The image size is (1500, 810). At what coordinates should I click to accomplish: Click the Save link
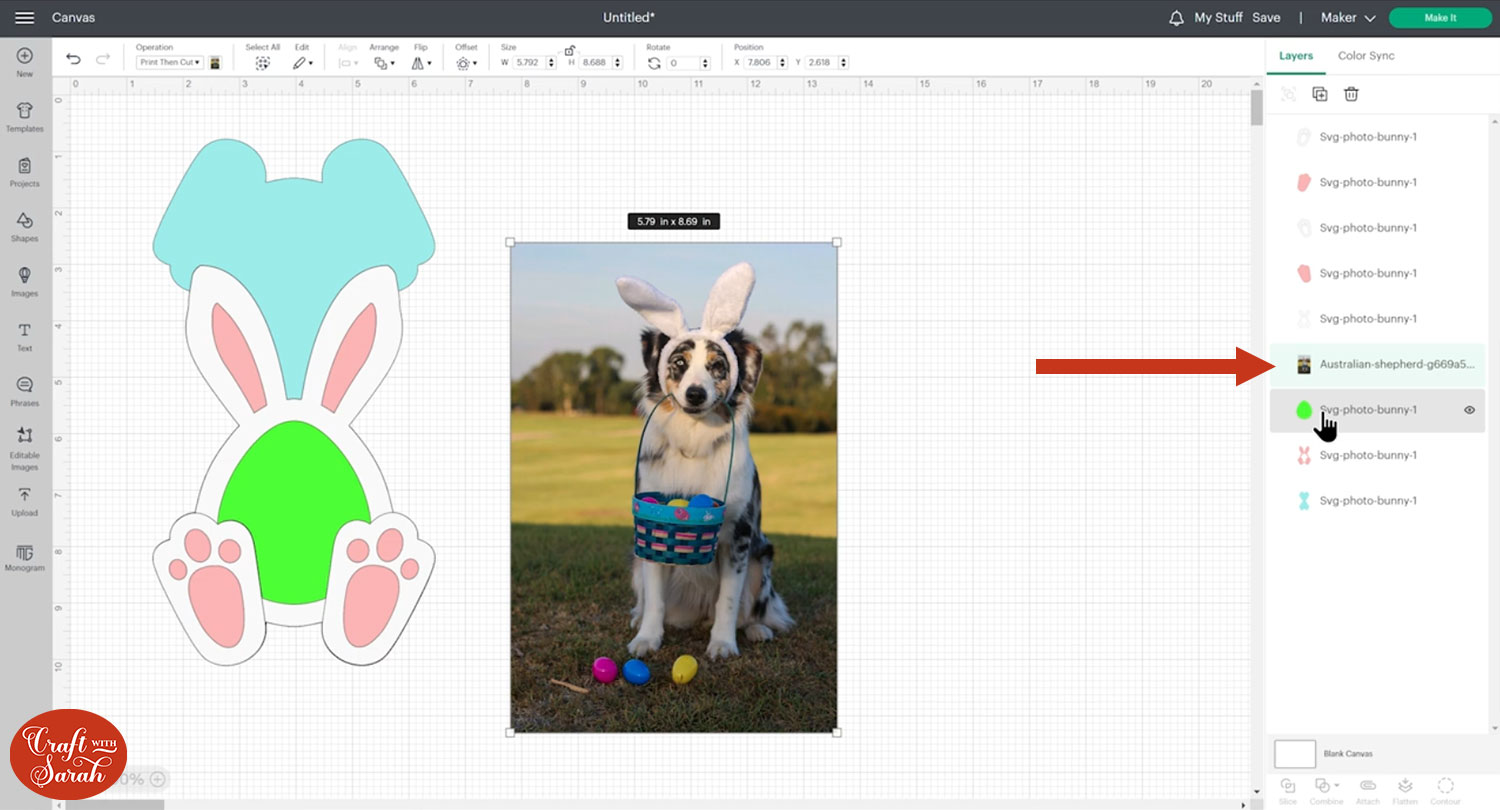(1266, 18)
